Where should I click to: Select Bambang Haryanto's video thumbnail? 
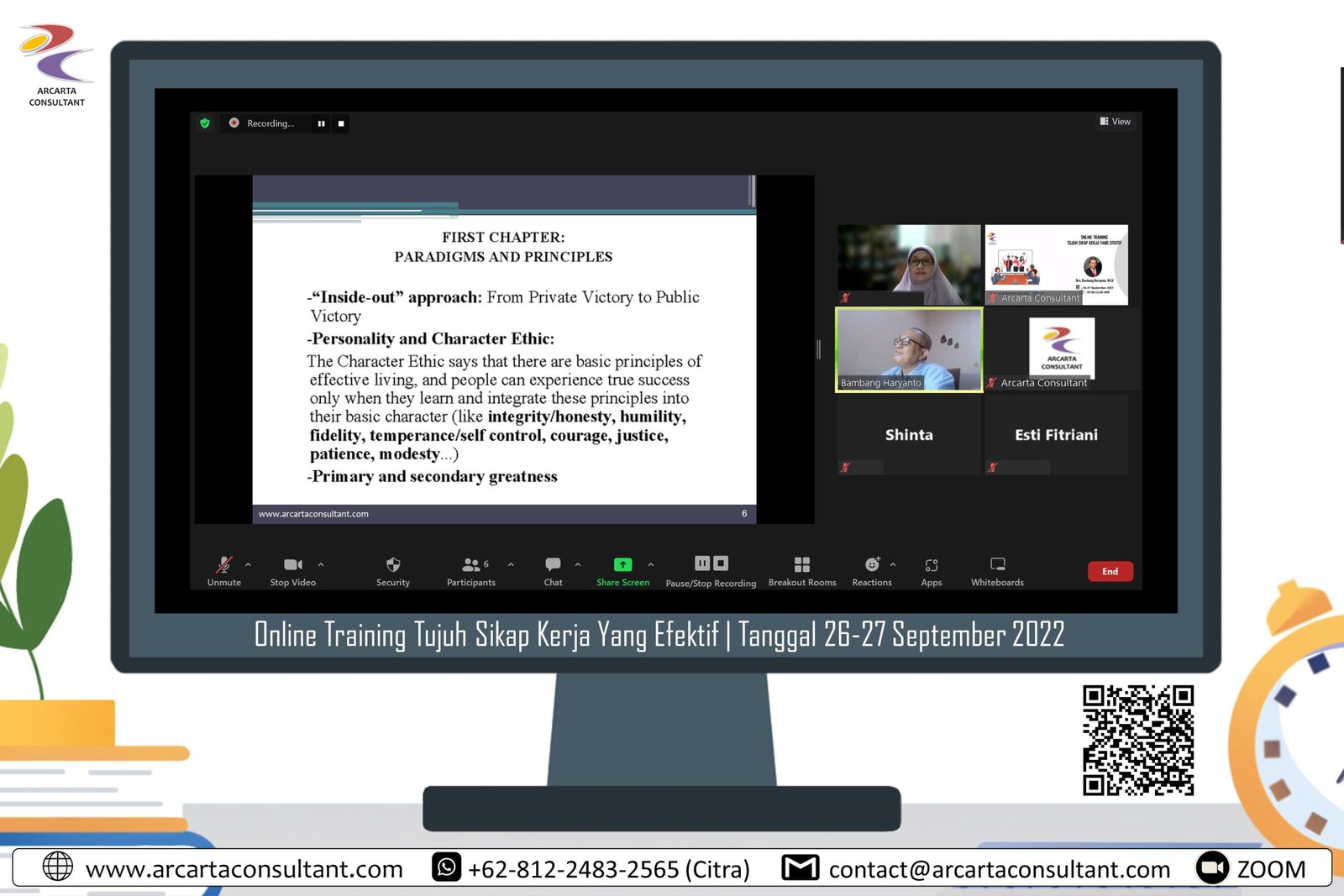coord(909,349)
